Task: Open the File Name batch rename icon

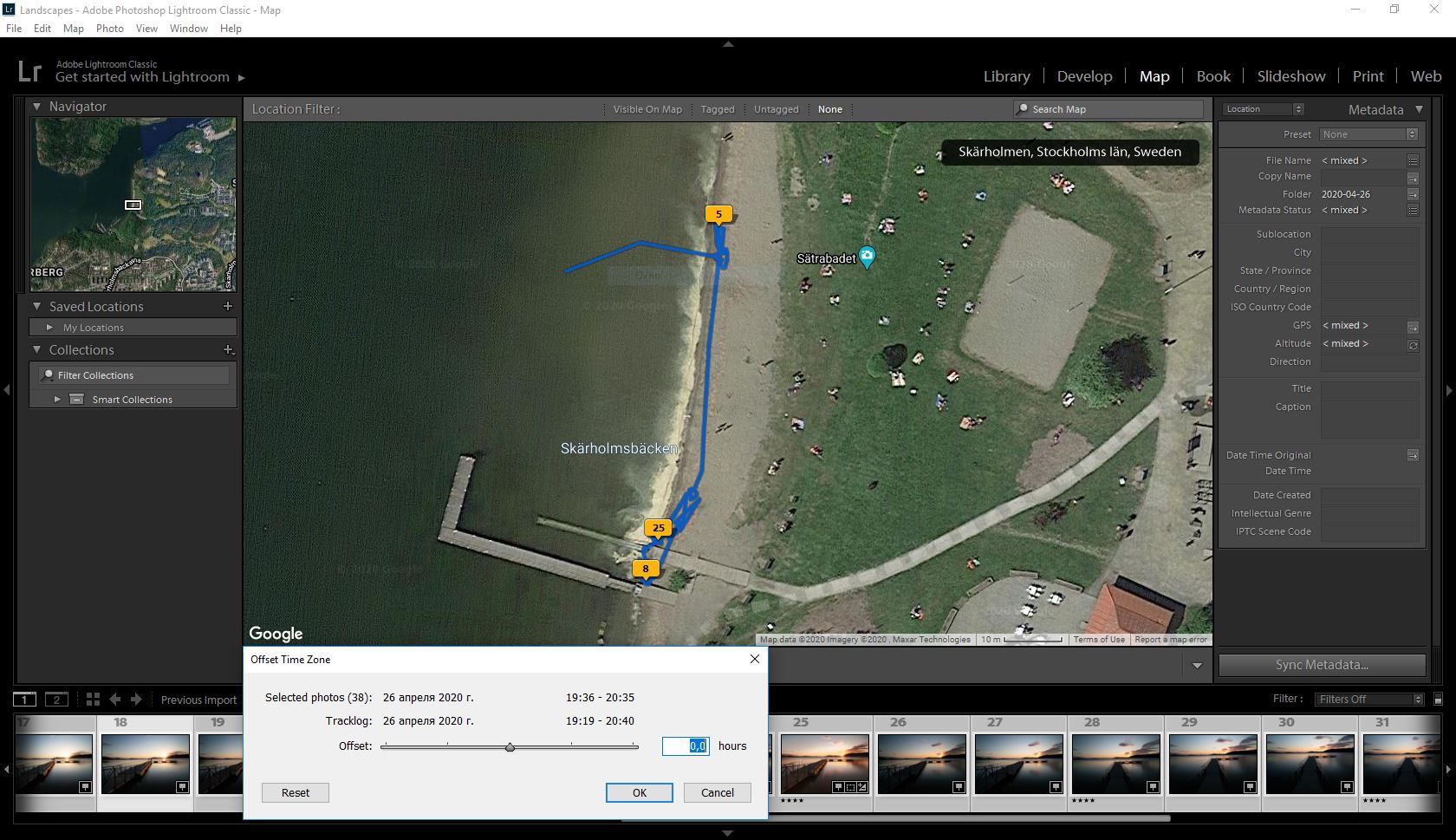Action: pos(1413,160)
